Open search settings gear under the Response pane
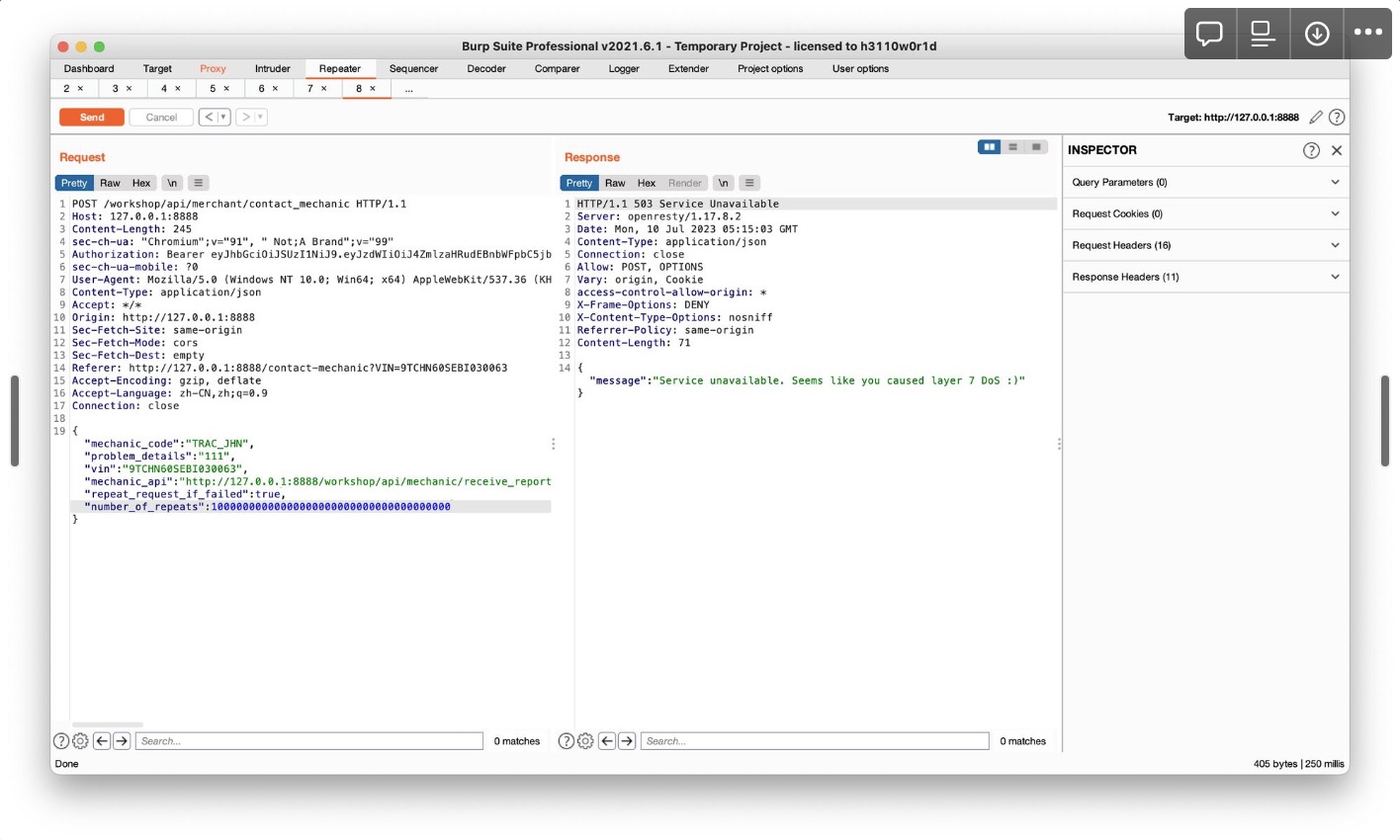The height and width of the screenshot is (840, 1400). (x=585, y=741)
